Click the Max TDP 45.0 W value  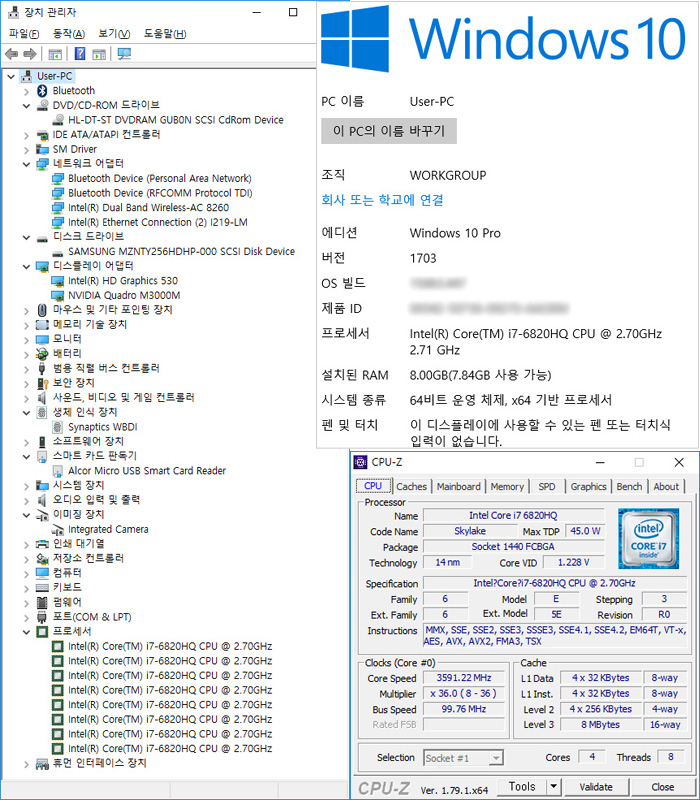click(x=585, y=531)
